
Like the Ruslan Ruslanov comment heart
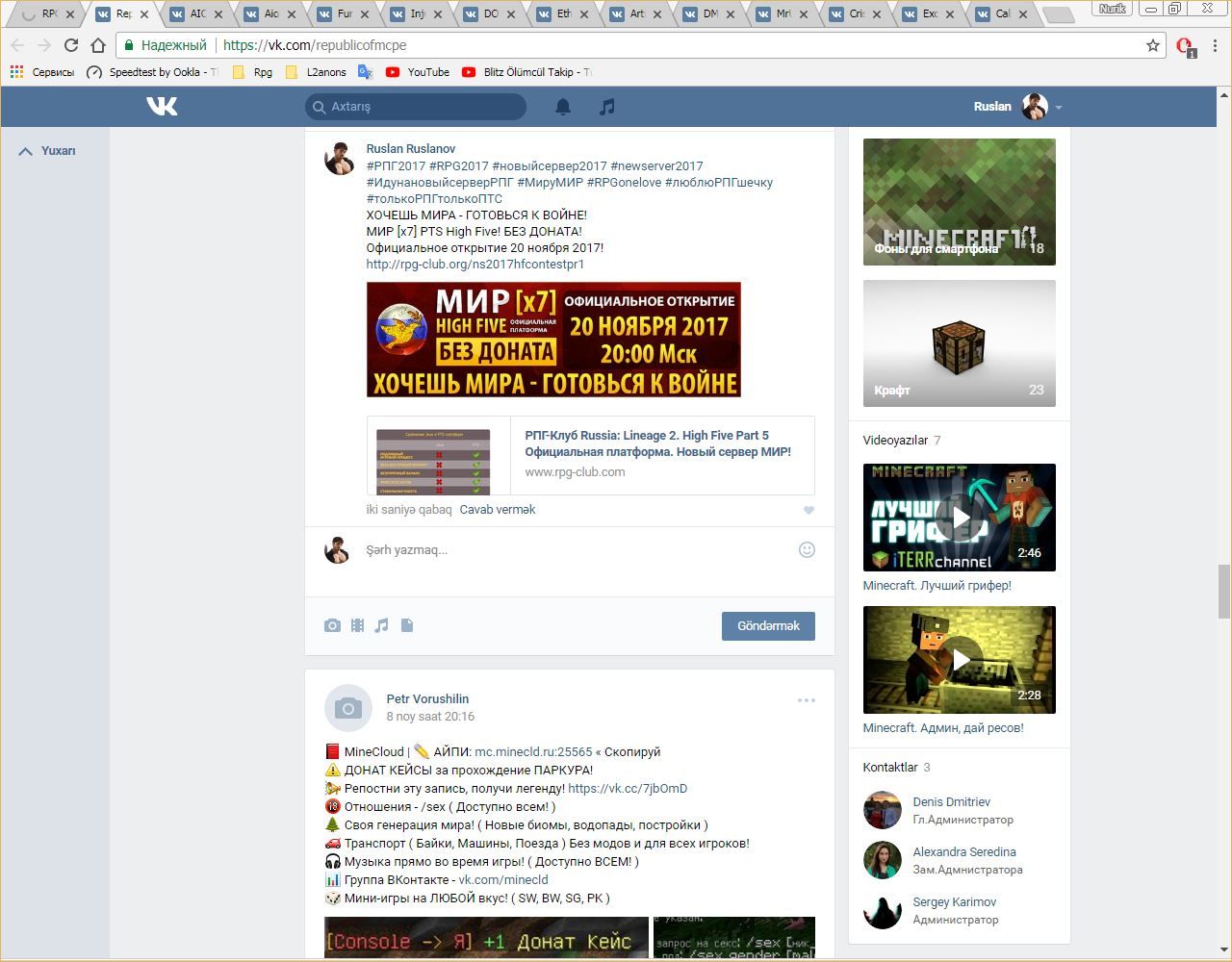808,510
